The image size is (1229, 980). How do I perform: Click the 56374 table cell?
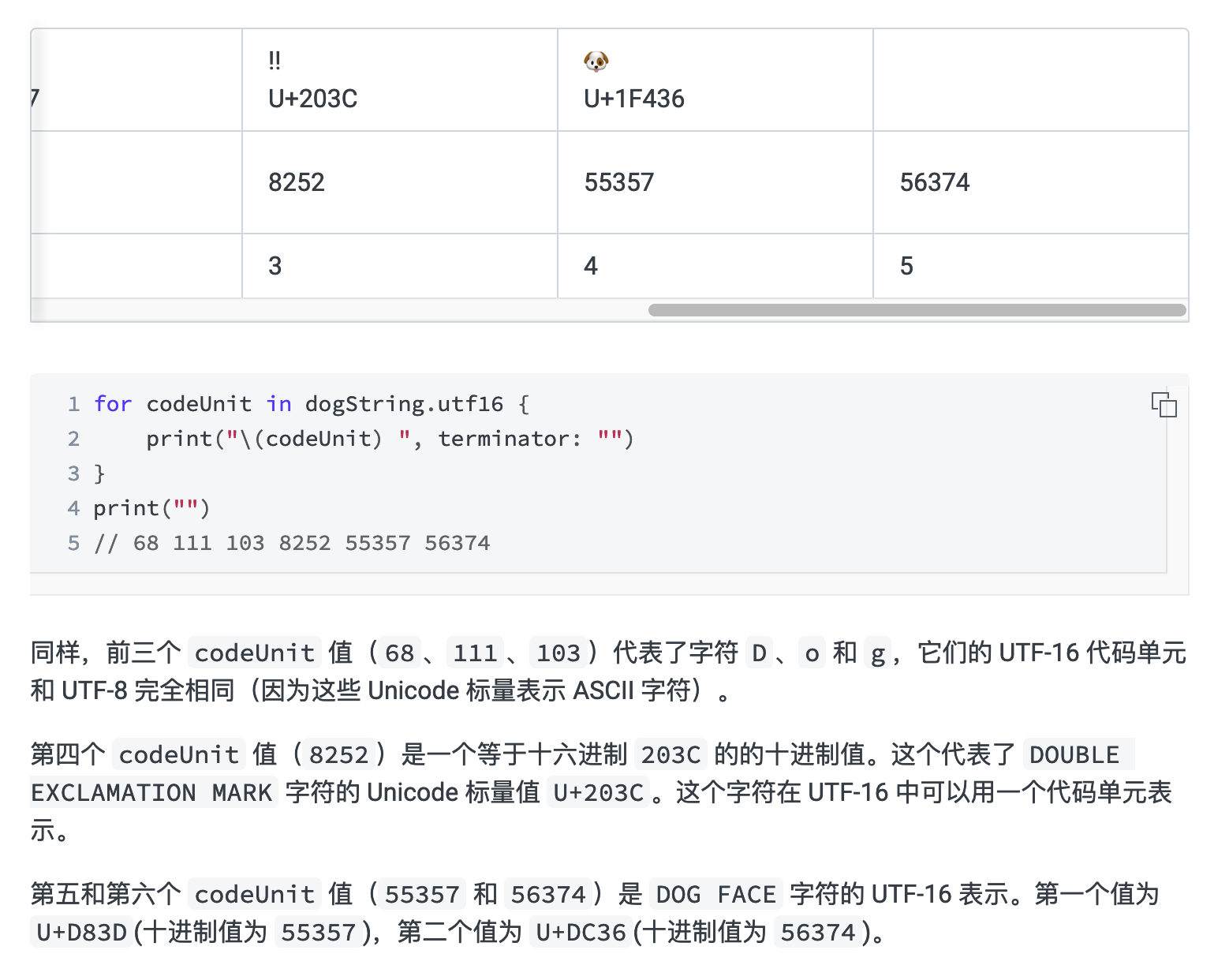point(935,181)
